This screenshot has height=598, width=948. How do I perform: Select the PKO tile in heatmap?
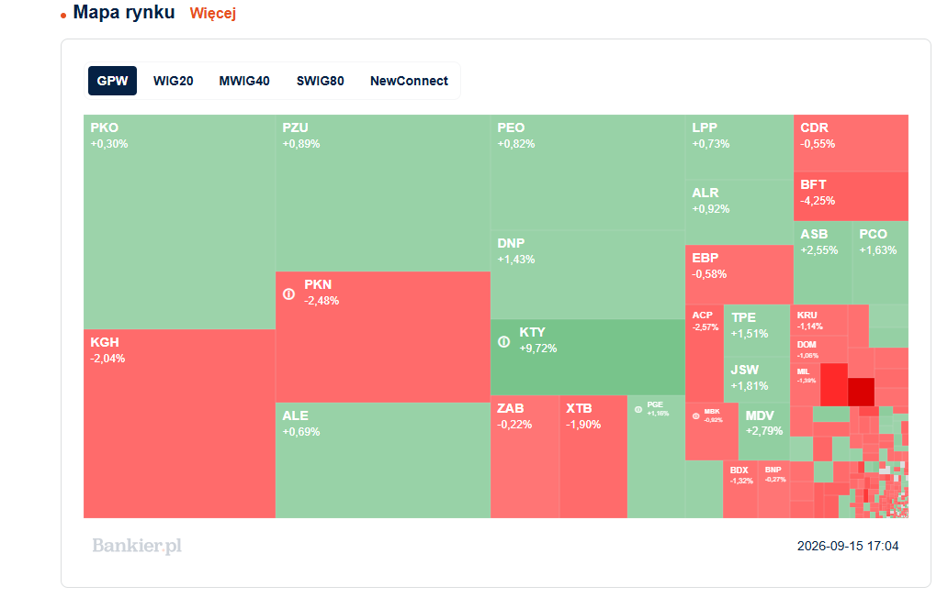point(180,222)
